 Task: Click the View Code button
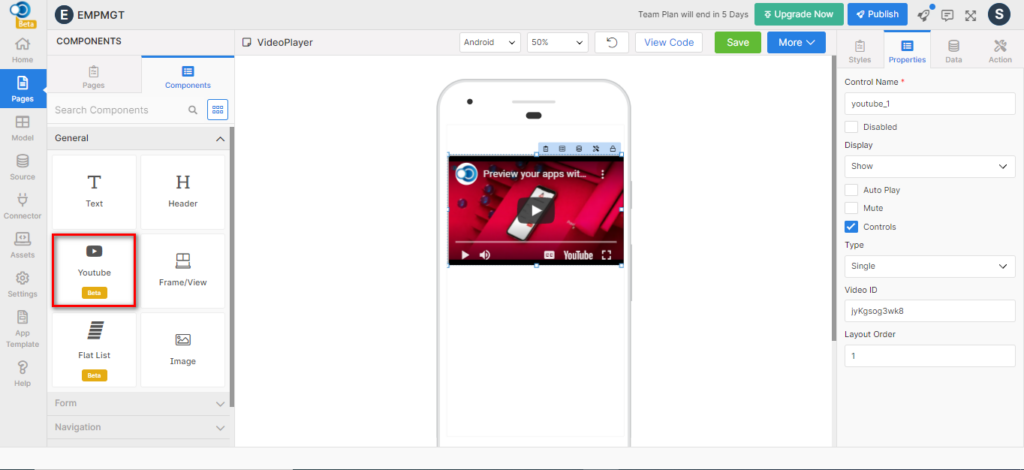coord(669,42)
